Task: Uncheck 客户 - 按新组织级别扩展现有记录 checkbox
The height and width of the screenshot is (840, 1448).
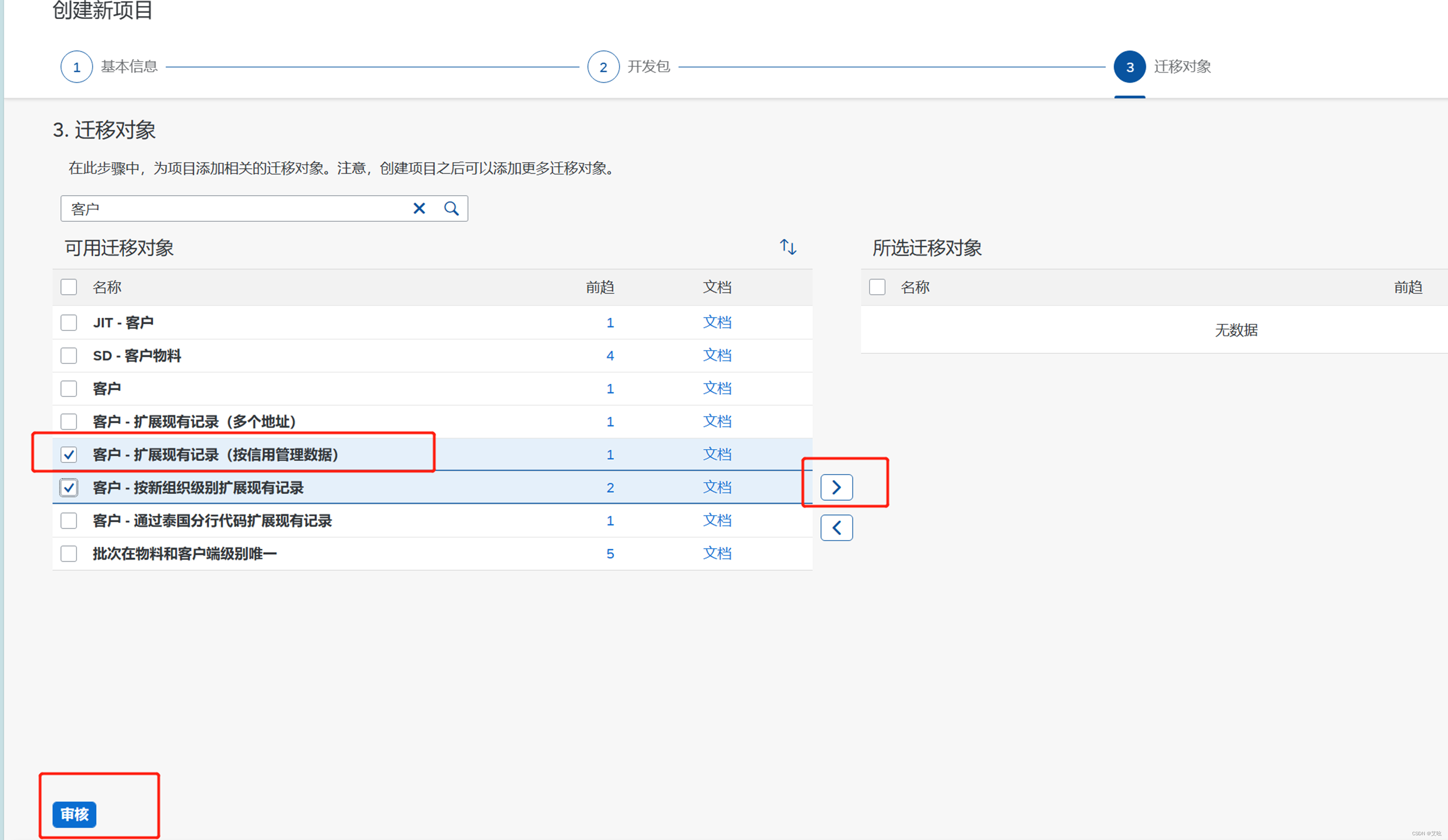Action: (69, 488)
